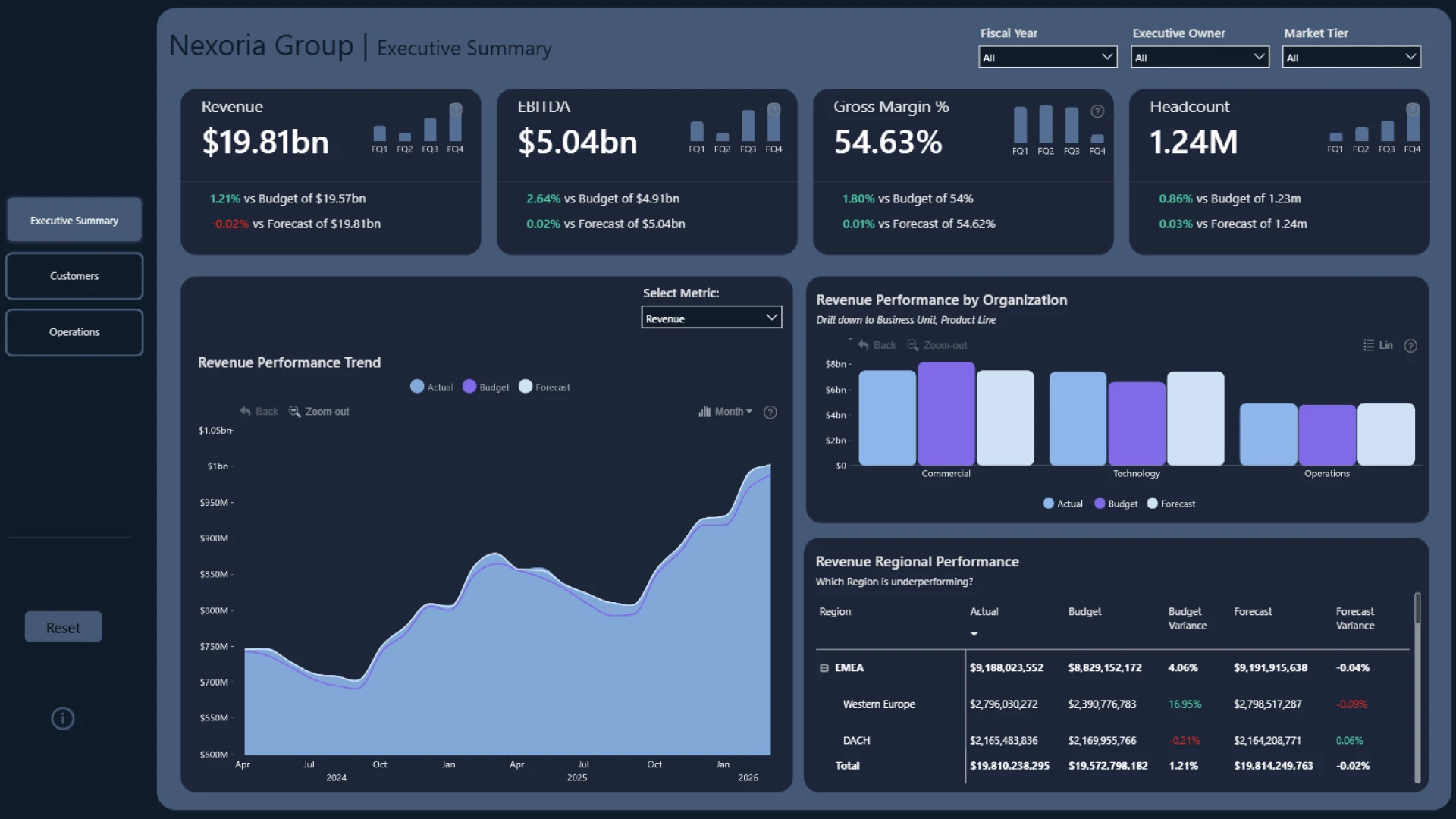
Task: Click regional table vertical scrollbar
Action: click(x=1417, y=610)
